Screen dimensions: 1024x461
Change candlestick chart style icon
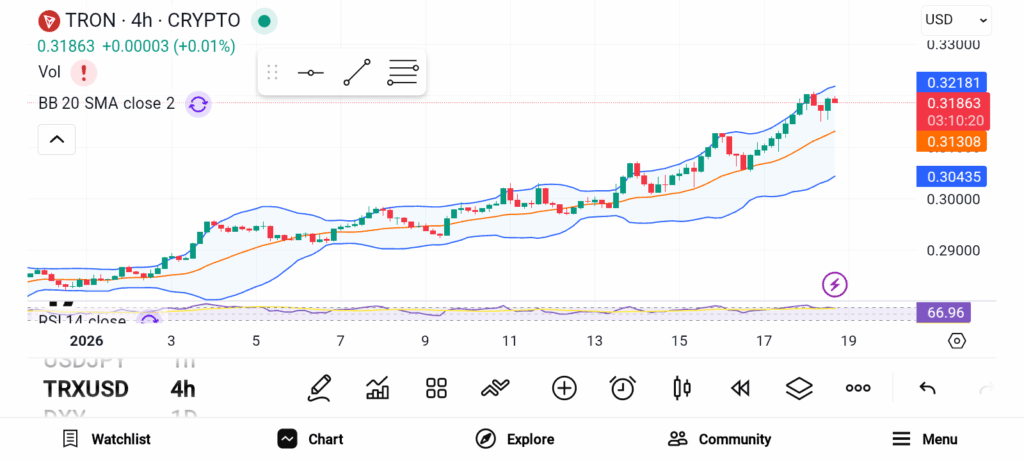[x=683, y=388]
